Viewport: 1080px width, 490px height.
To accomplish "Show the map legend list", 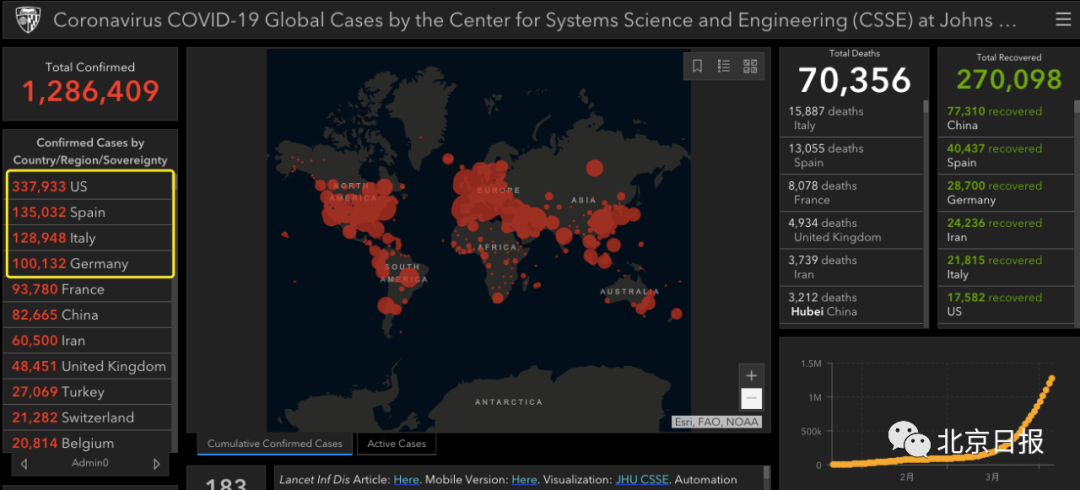I will pos(724,66).
